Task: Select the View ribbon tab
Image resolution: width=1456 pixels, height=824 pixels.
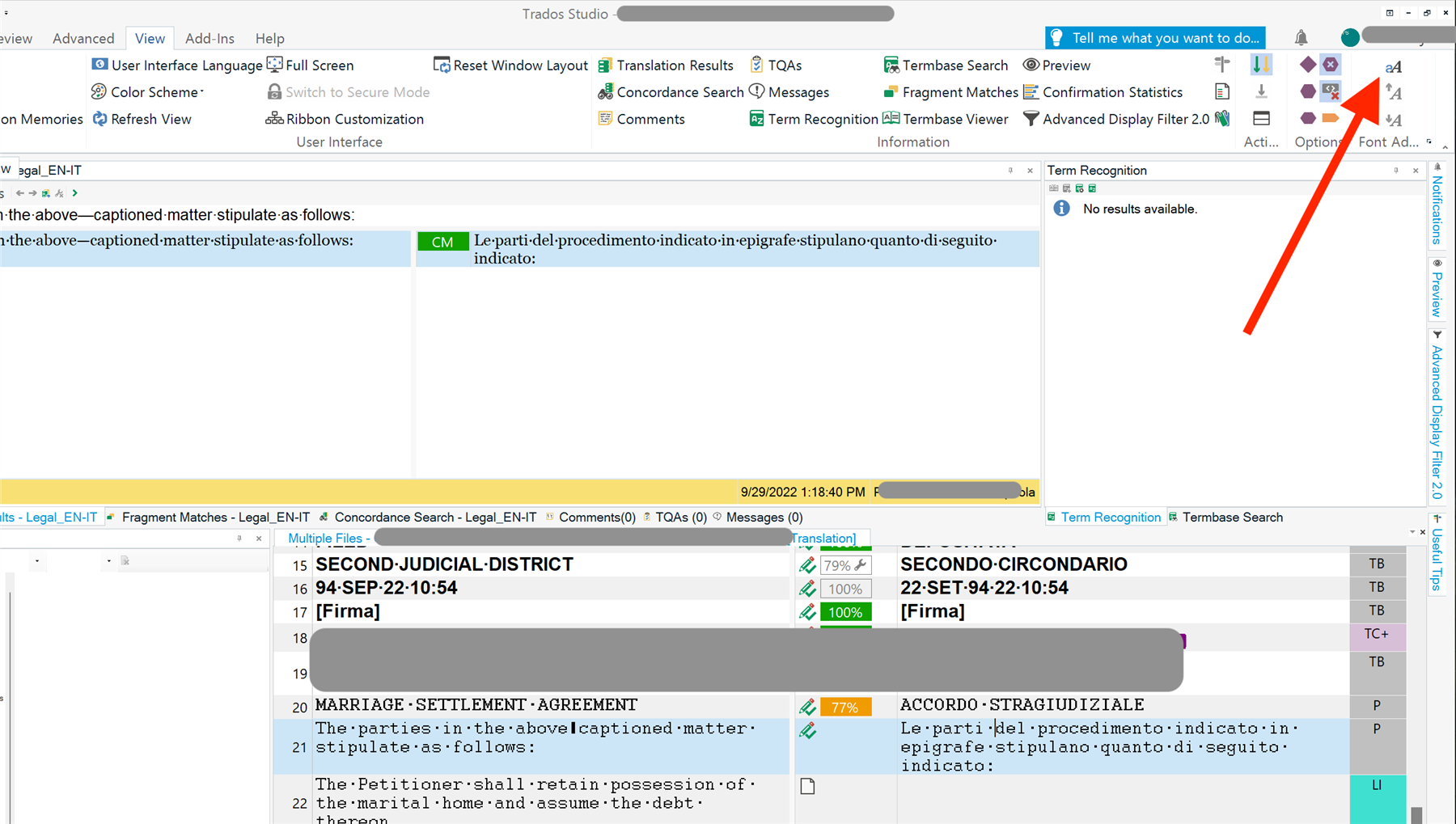Action: [x=150, y=38]
